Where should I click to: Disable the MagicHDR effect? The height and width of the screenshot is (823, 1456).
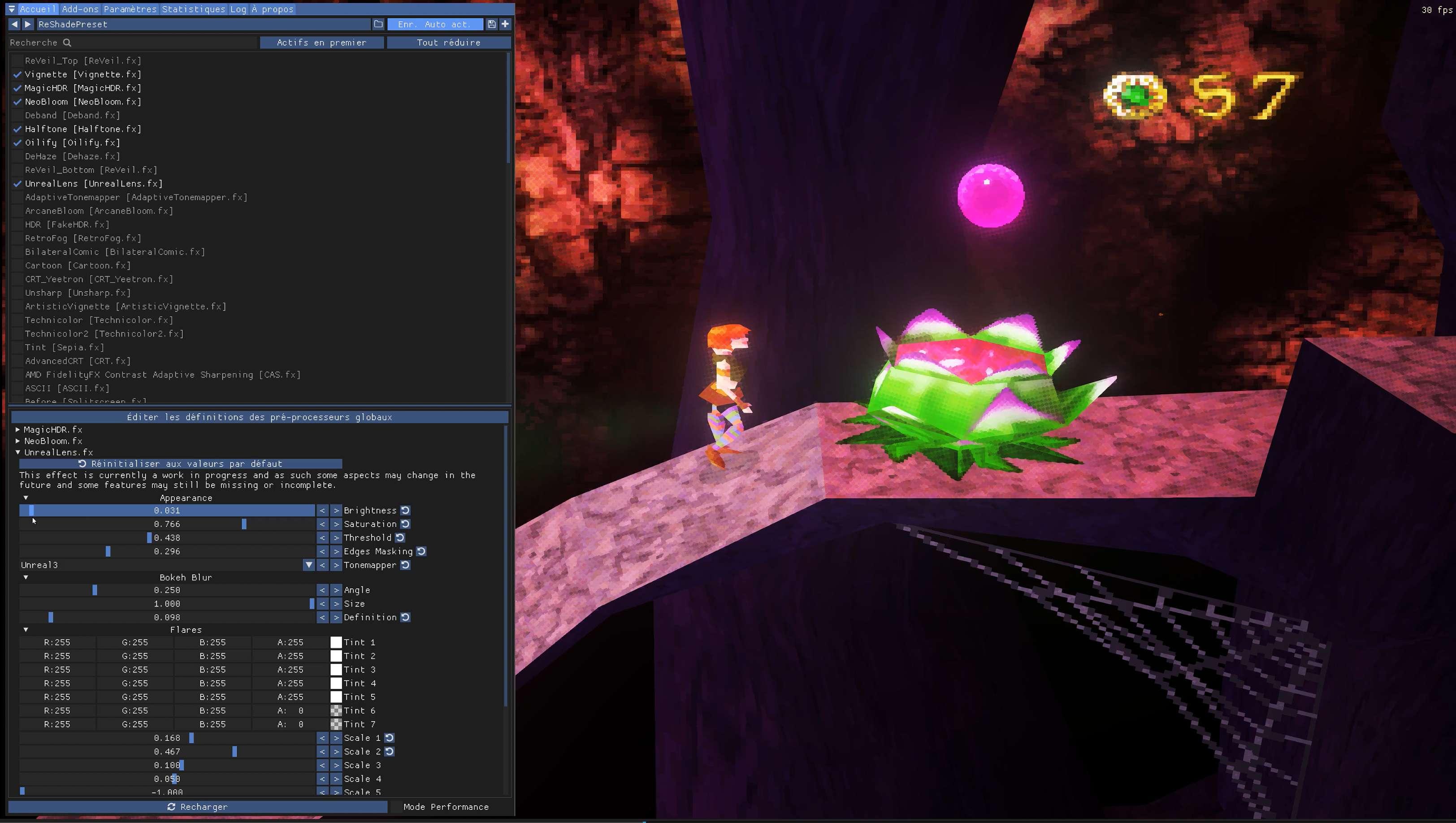17,88
